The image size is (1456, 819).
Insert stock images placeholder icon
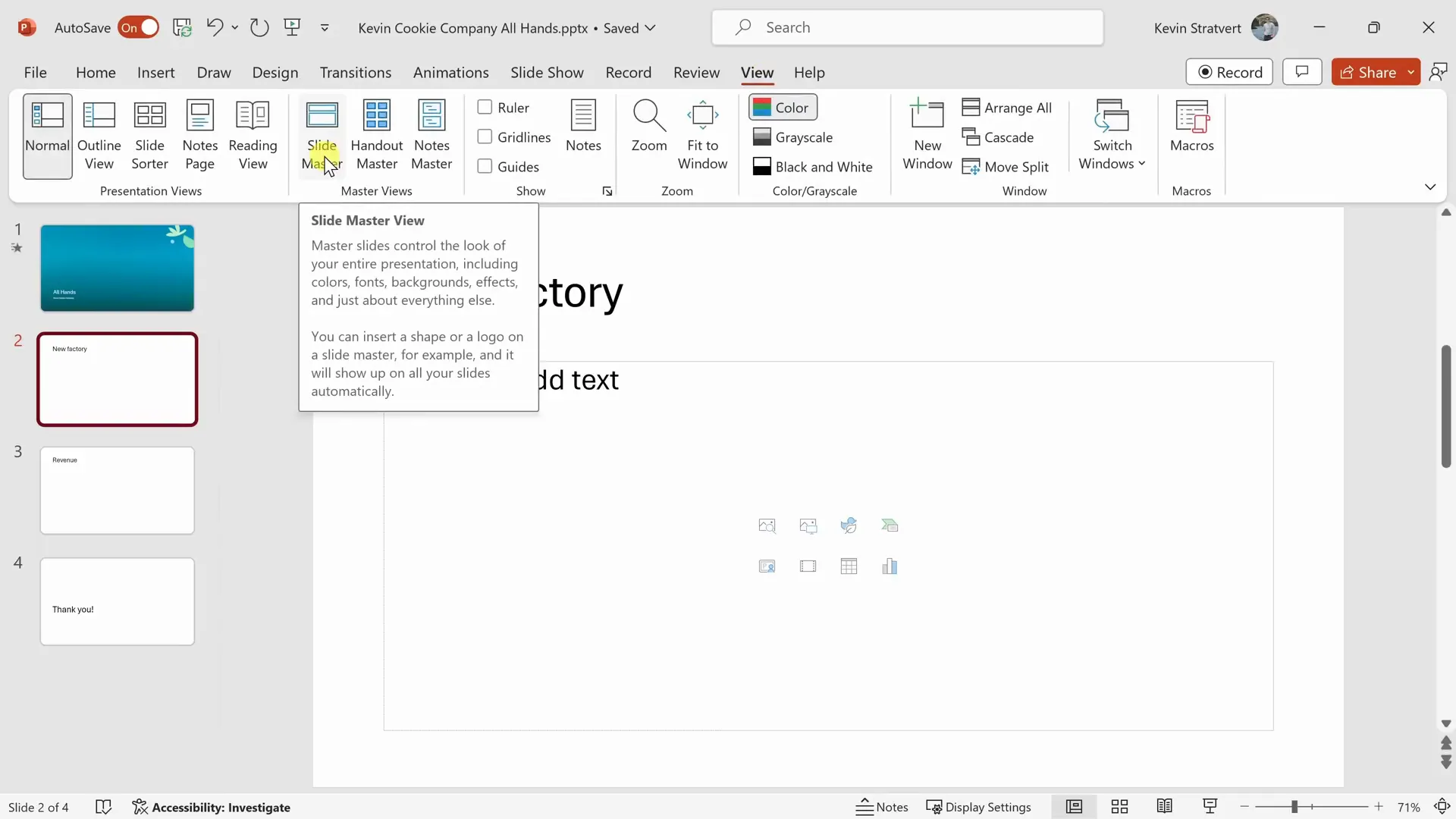[767, 526]
